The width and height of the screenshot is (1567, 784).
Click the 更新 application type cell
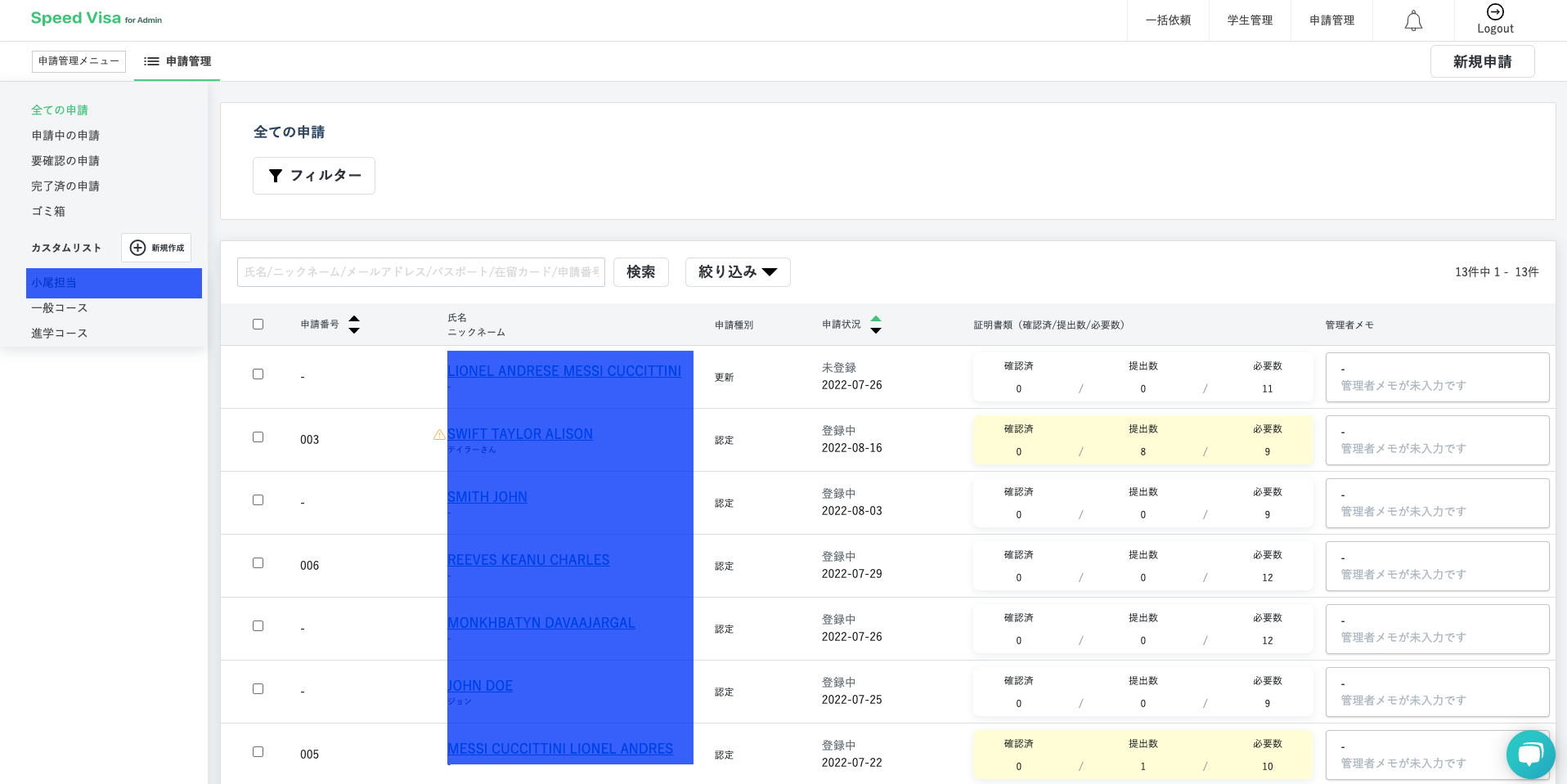[725, 378]
